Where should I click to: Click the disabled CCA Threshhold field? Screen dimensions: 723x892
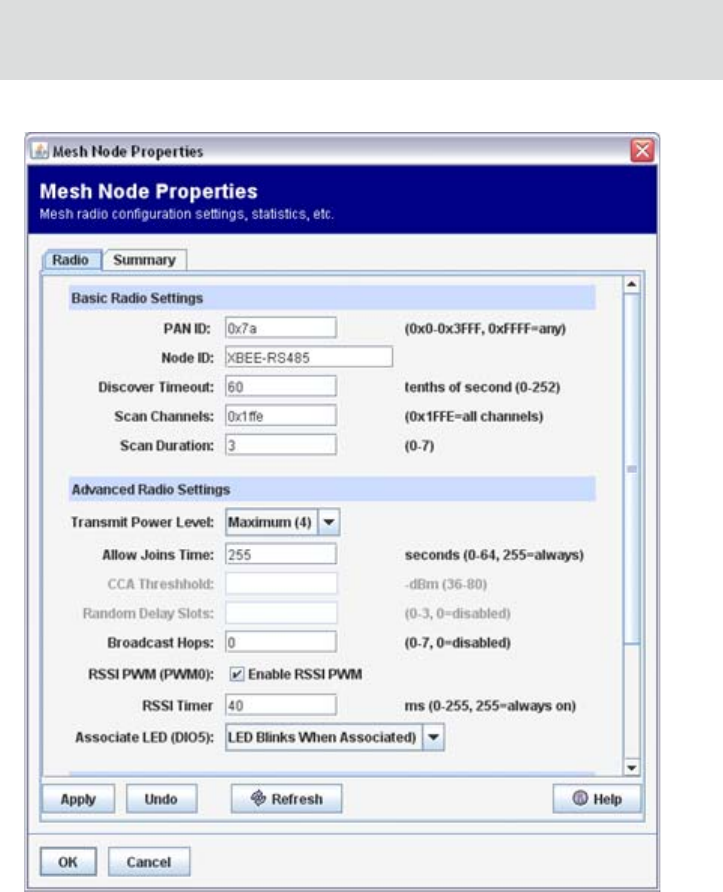[280, 584]
